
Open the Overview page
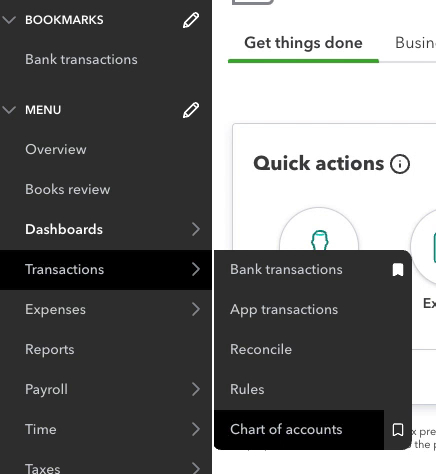[56, 149]
